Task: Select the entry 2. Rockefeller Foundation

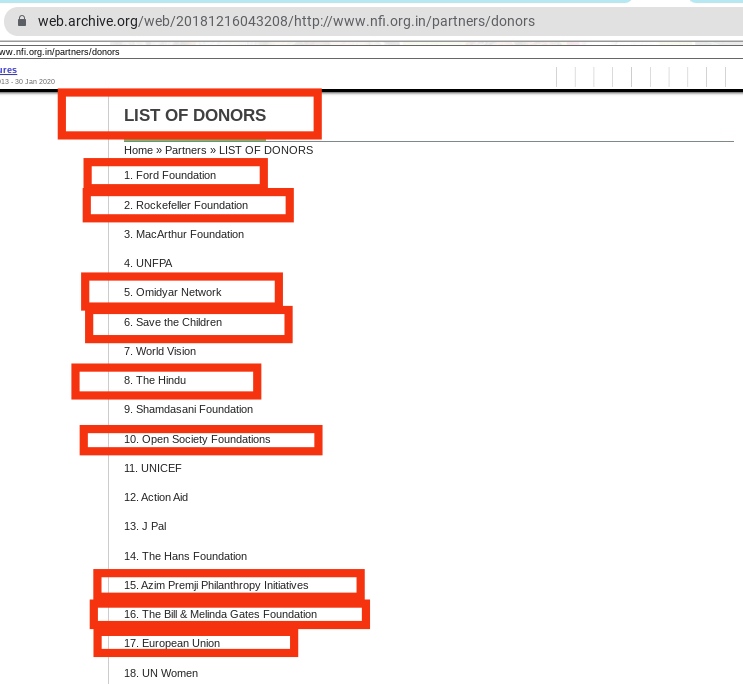Action: point(186,205)
